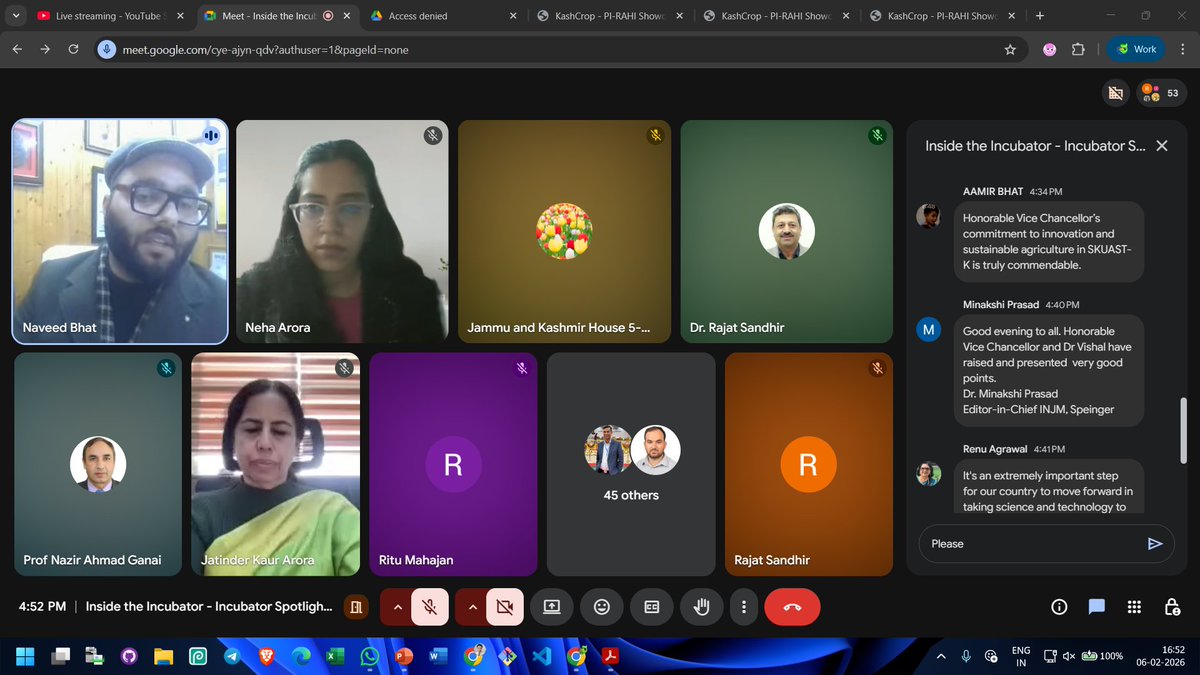Image resolution: width=1200 pixels, height=675 pixels.
Task: Open File Explorer from the taskbar
Action: (163, 656)
